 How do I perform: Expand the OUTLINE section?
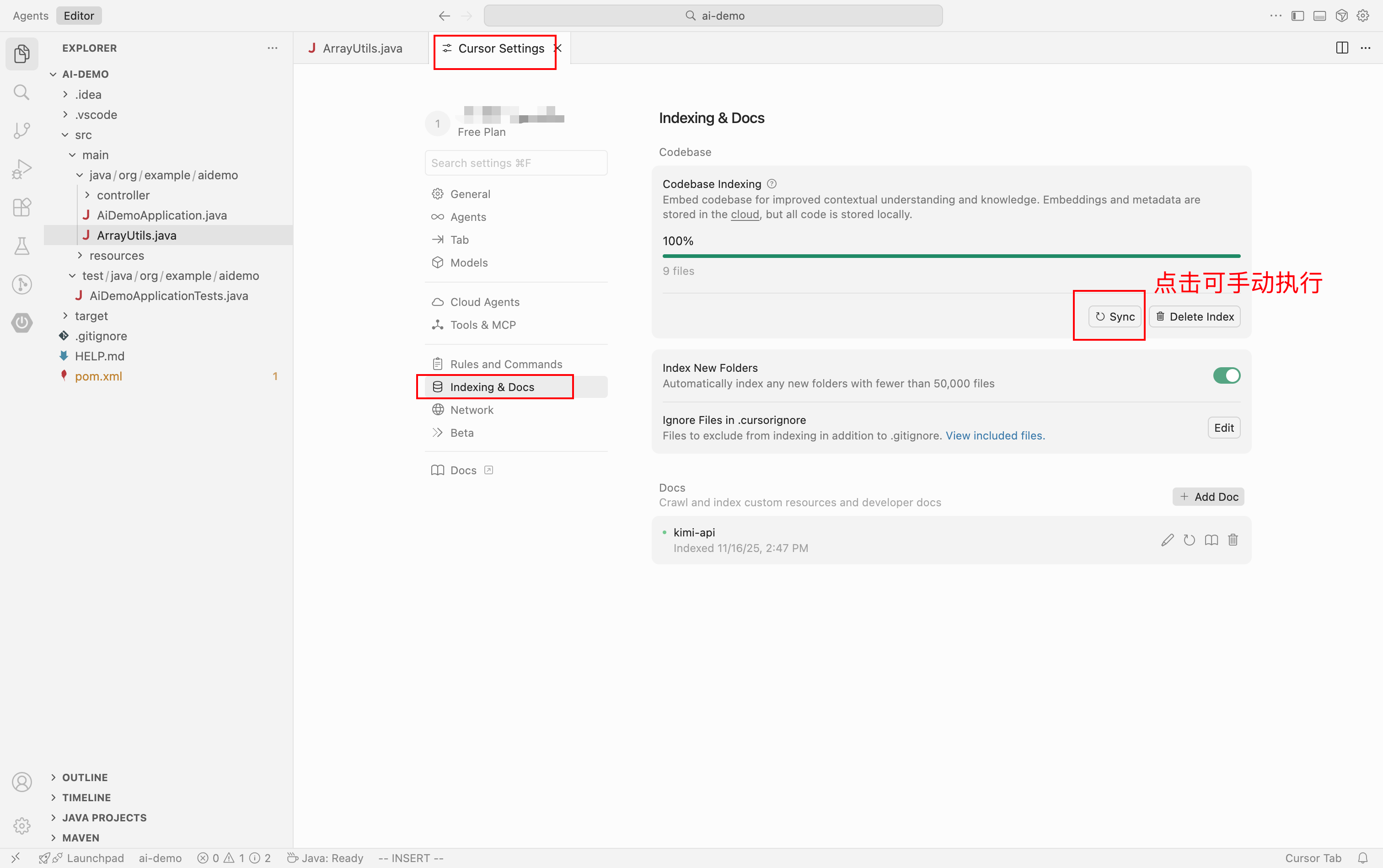85,777
